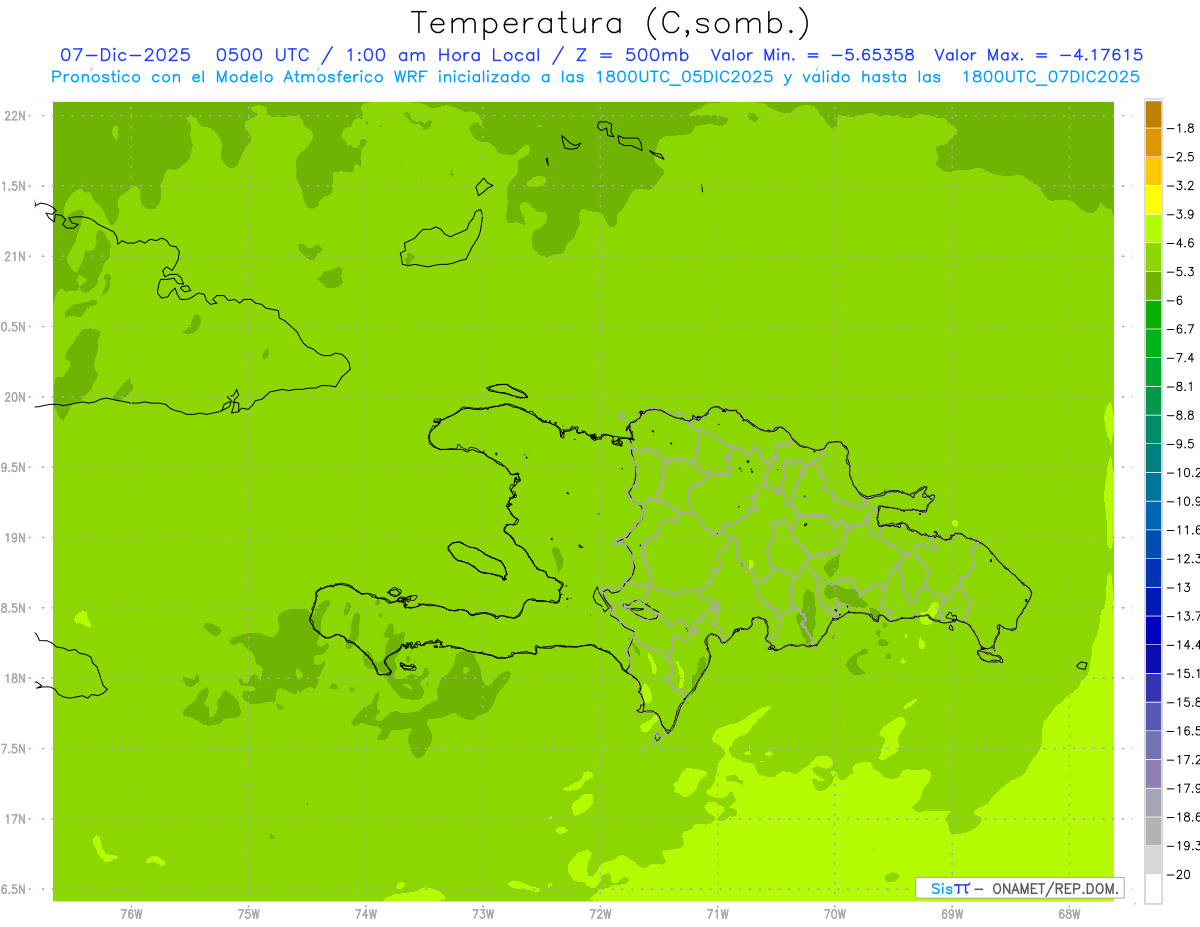Click the '-6.7' colorbar value
Screen dimensions: 1200x927
tap(1183, 329)
